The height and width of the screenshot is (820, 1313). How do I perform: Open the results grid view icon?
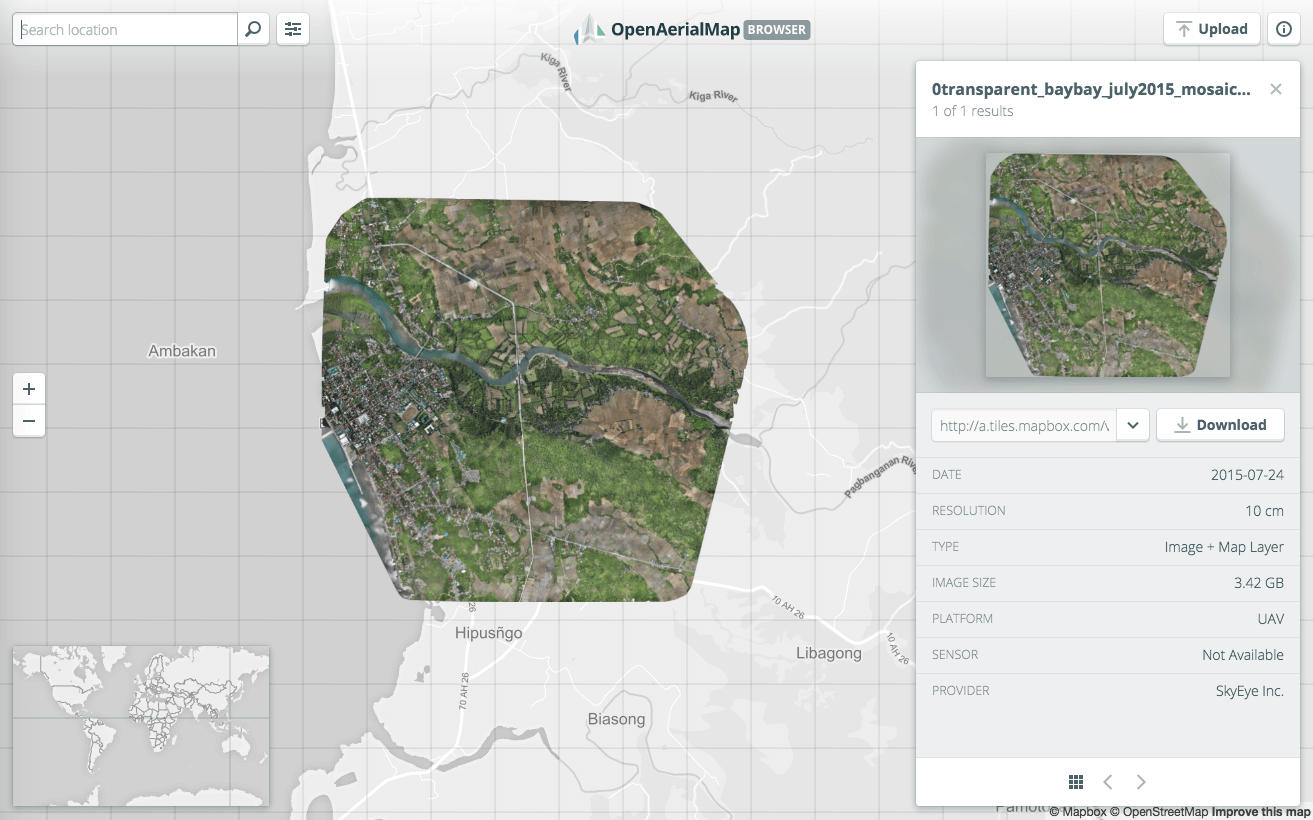pos(1076,781)
